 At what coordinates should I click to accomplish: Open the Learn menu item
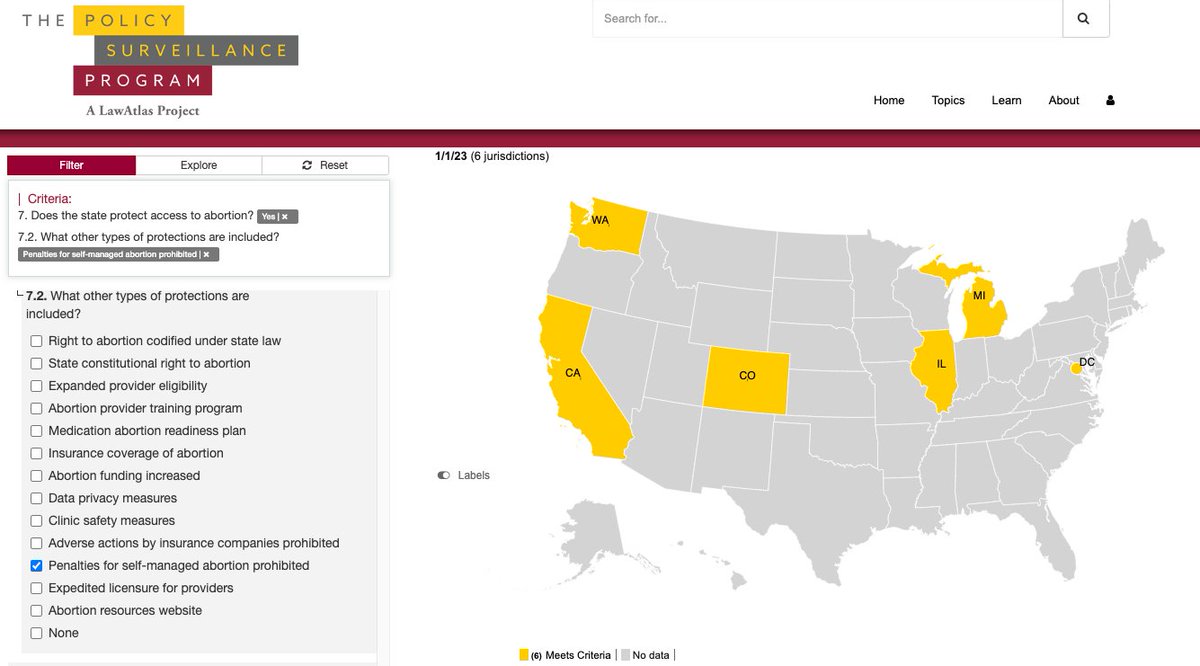coord(1006,100)
